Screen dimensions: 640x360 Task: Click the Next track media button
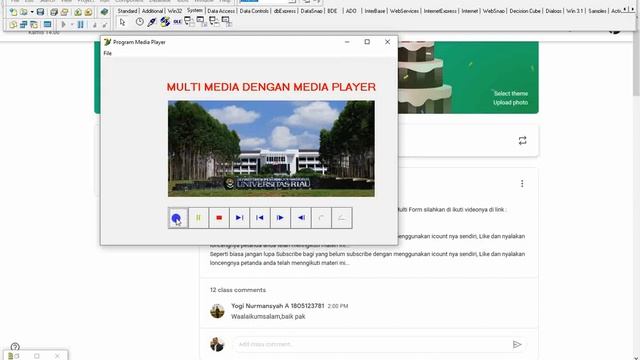(x=240, y=218)
